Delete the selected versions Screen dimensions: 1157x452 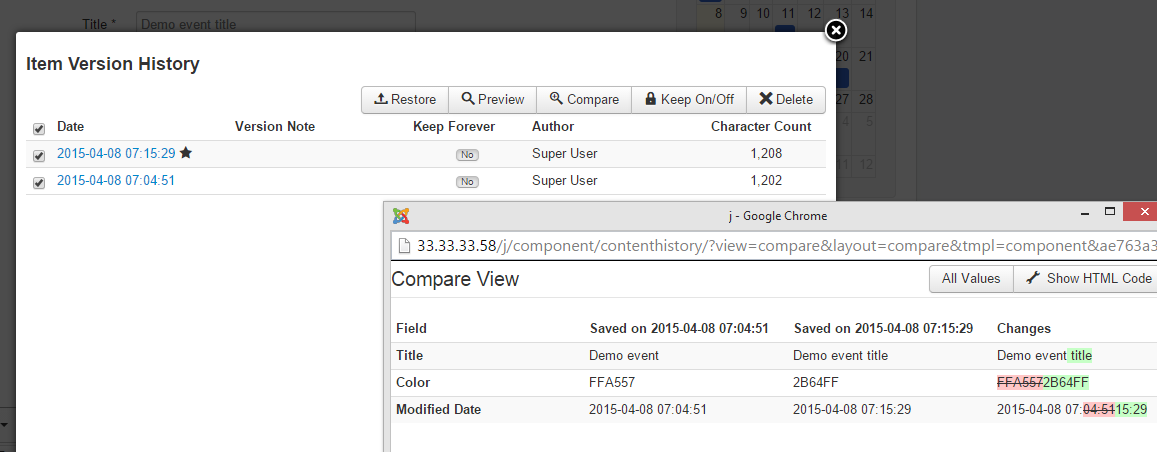tap(786, 99)
